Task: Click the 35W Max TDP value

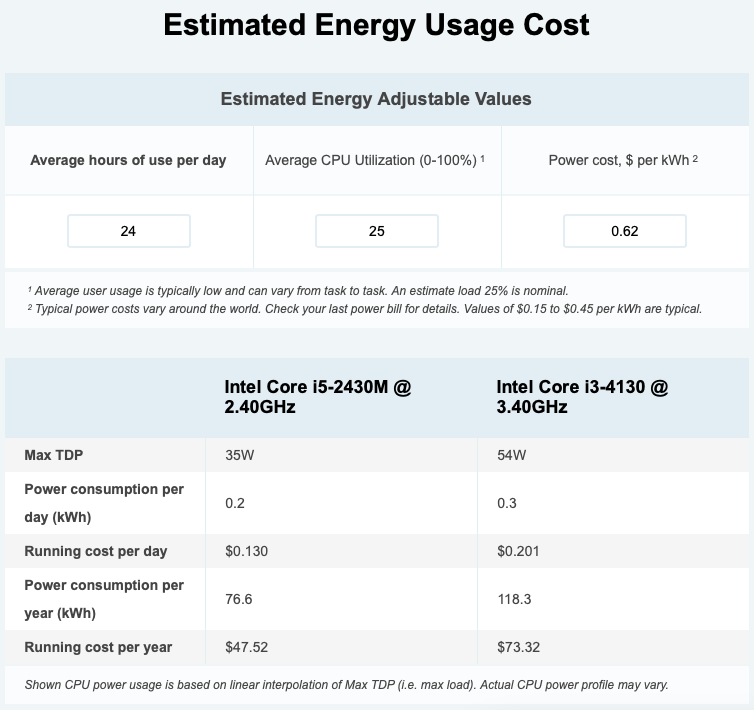Action: (239, 455)
